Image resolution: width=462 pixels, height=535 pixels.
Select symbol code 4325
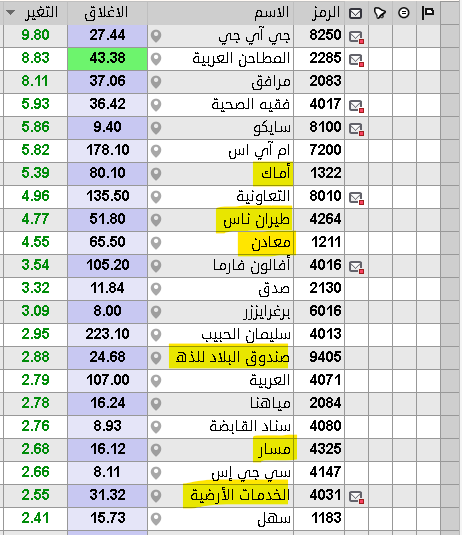coord(326,449)
